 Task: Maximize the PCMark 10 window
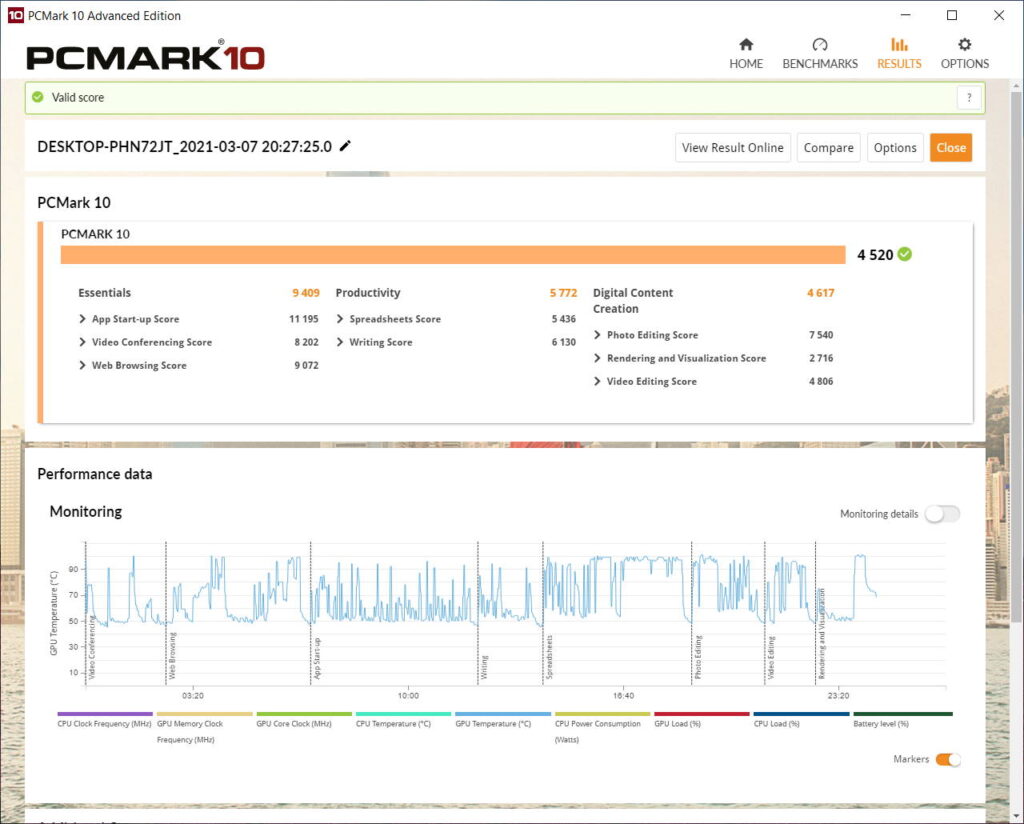[952, 15]
